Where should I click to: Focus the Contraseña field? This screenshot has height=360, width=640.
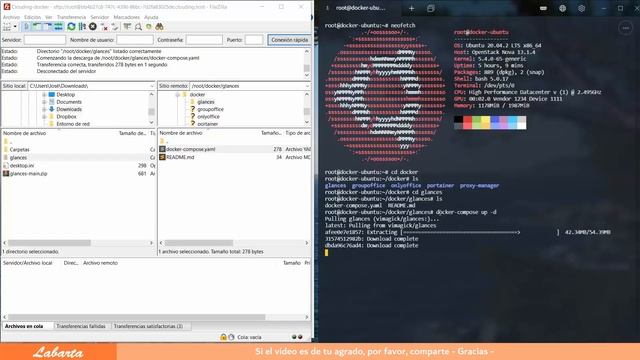click(x=204, y=40)
